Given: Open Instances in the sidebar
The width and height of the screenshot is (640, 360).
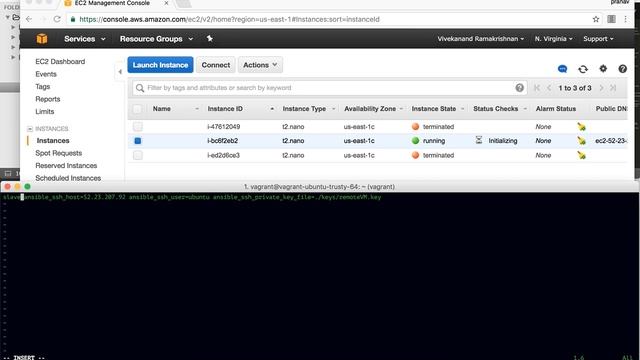Looking at the screenshot, I should pyautogui.click(x=53, y=140).
